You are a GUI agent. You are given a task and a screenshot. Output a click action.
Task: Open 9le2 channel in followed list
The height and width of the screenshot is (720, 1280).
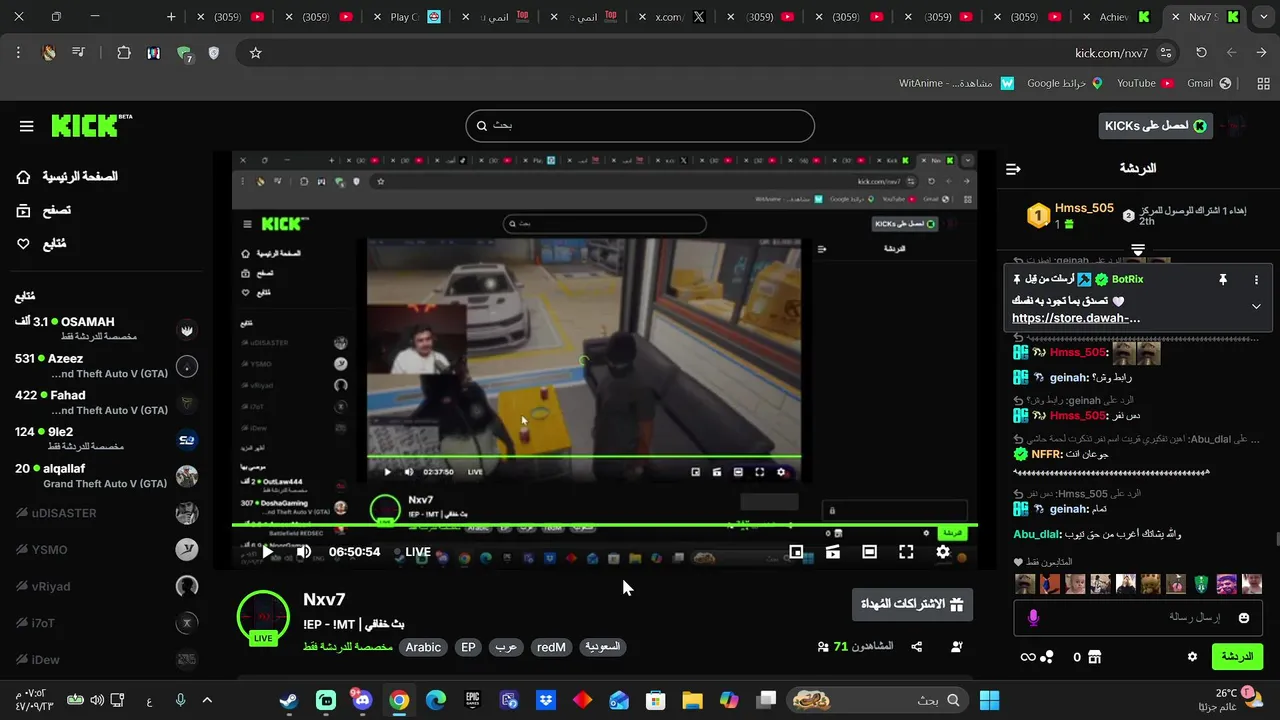105,439
